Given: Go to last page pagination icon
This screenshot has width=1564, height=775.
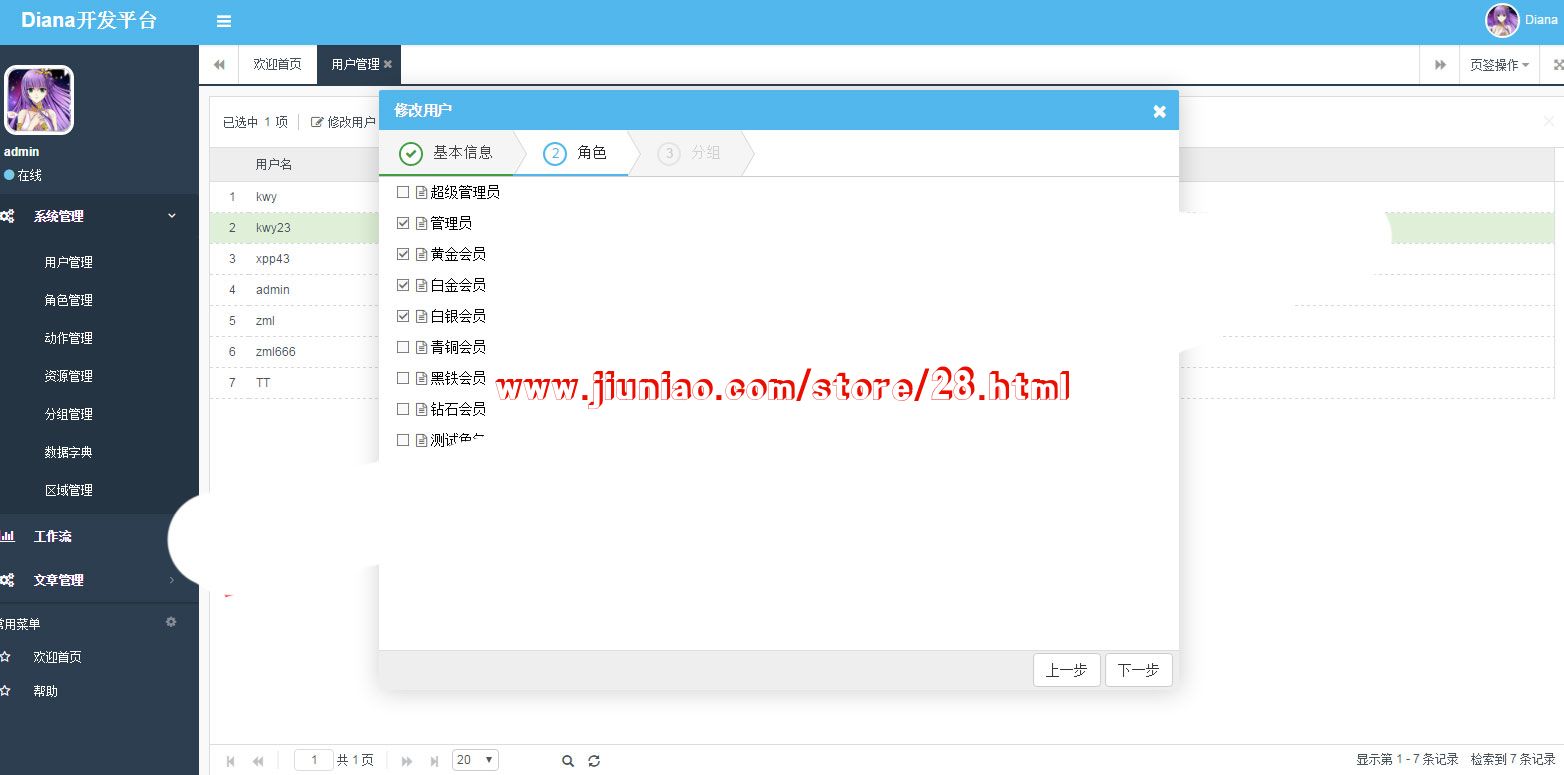Looking at the screenshot, I should [434, 761].
